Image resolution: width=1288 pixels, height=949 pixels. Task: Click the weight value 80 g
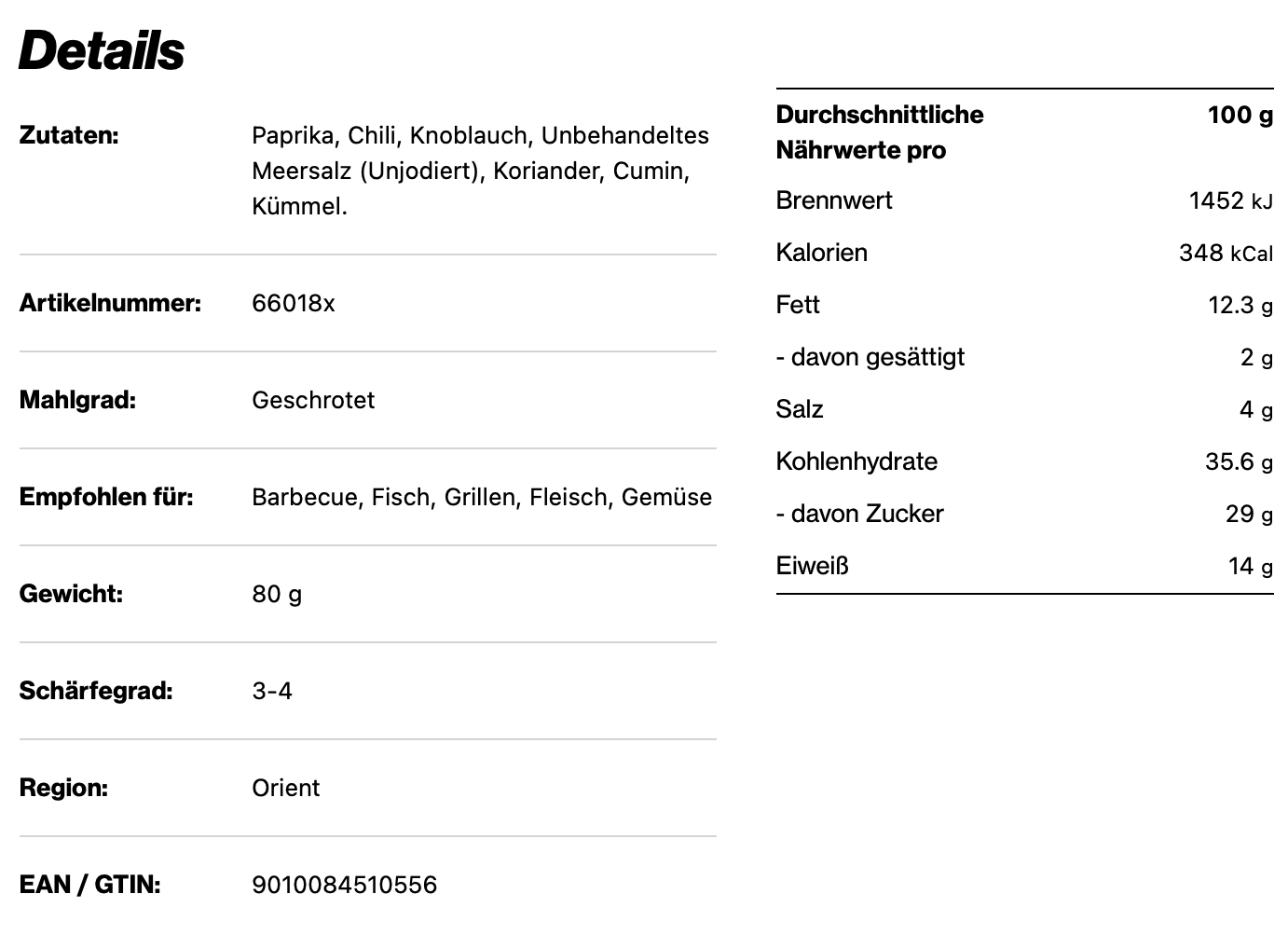[277, 594]
